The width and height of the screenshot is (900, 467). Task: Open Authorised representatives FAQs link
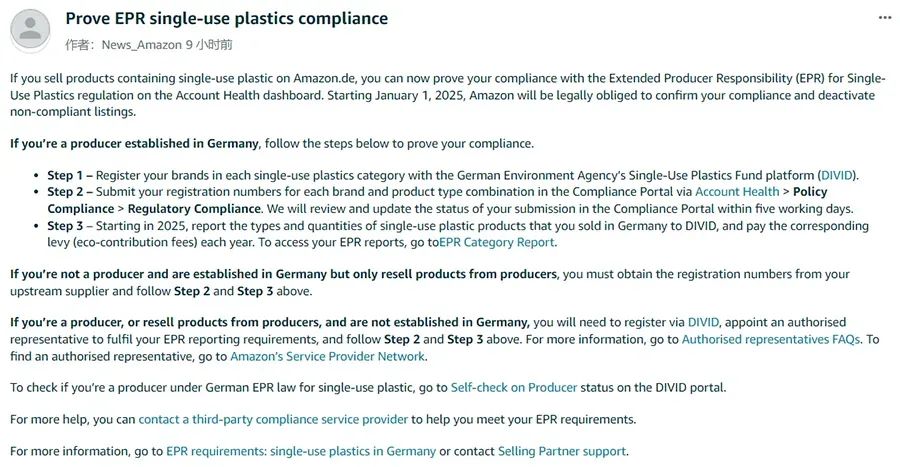click(x=770, y=339)
